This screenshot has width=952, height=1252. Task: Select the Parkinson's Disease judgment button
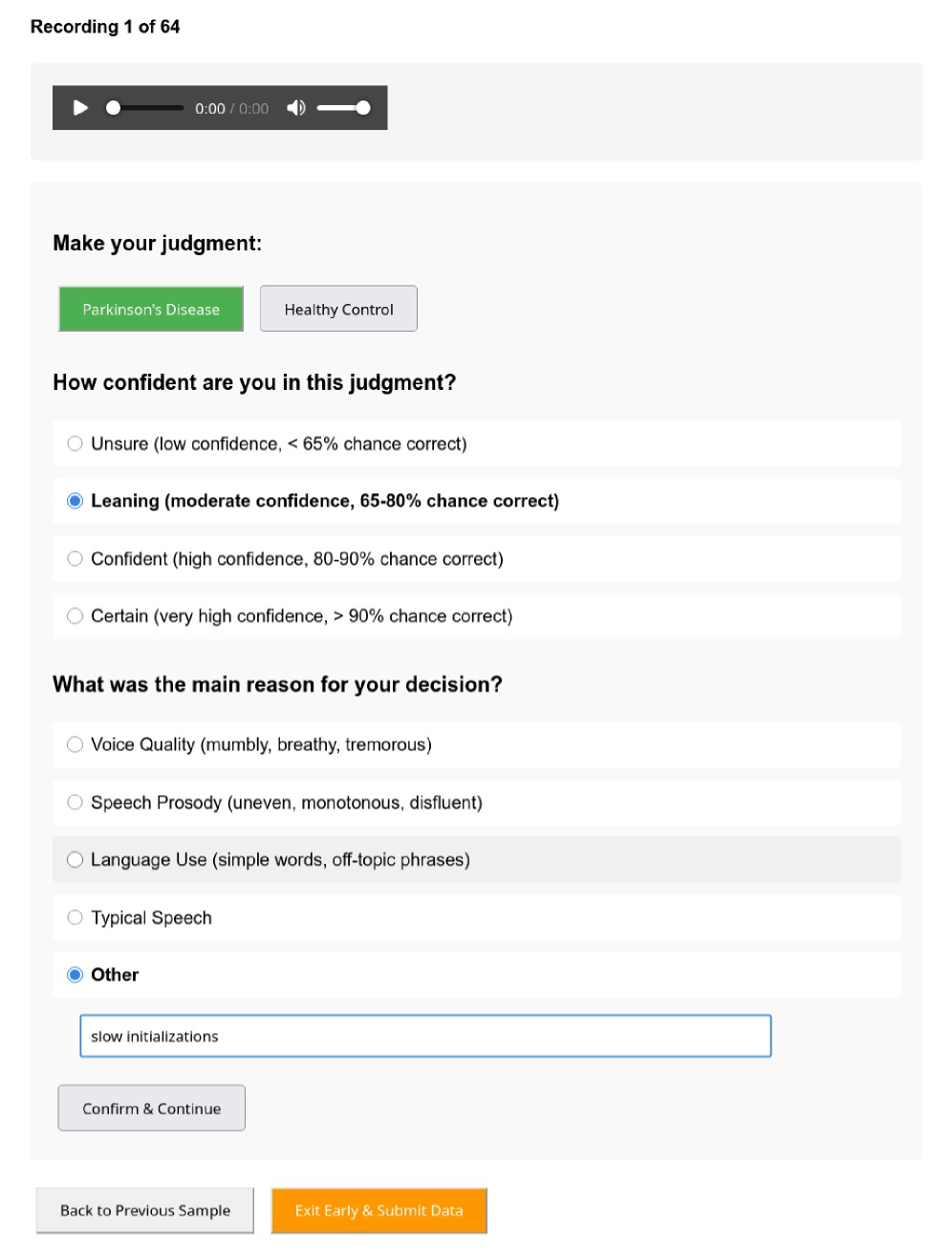point(151,309)
